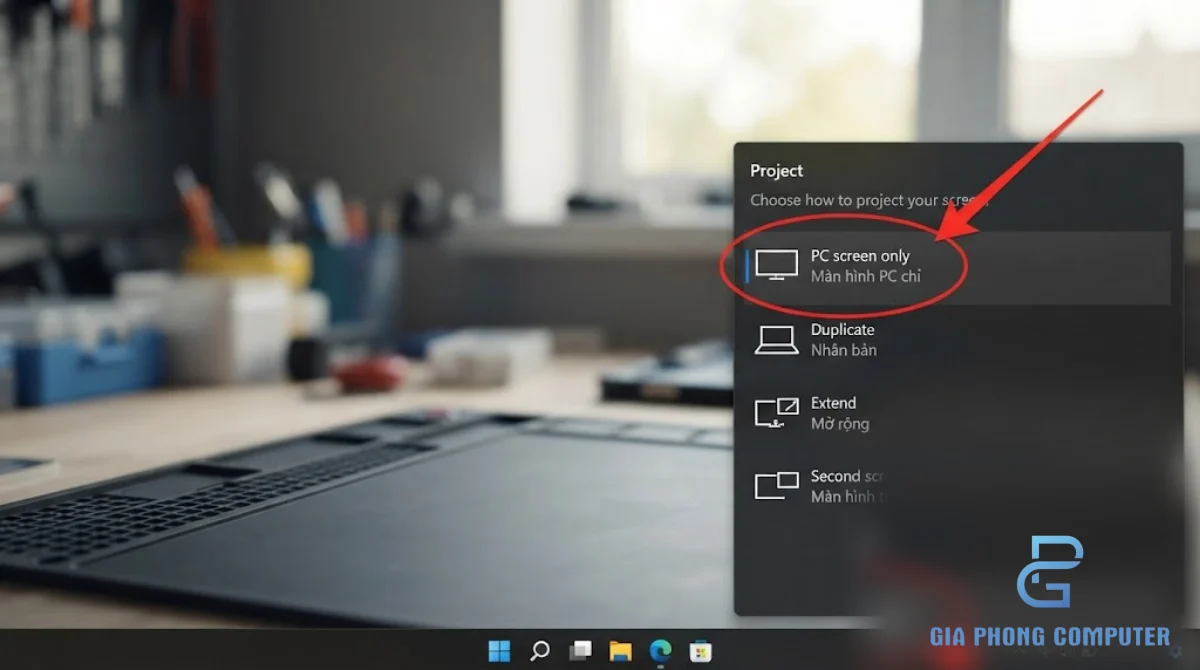Switch projection to Extend
Image resolution: width=1200 pixels, height=670 pixels.
click(957, 413)
